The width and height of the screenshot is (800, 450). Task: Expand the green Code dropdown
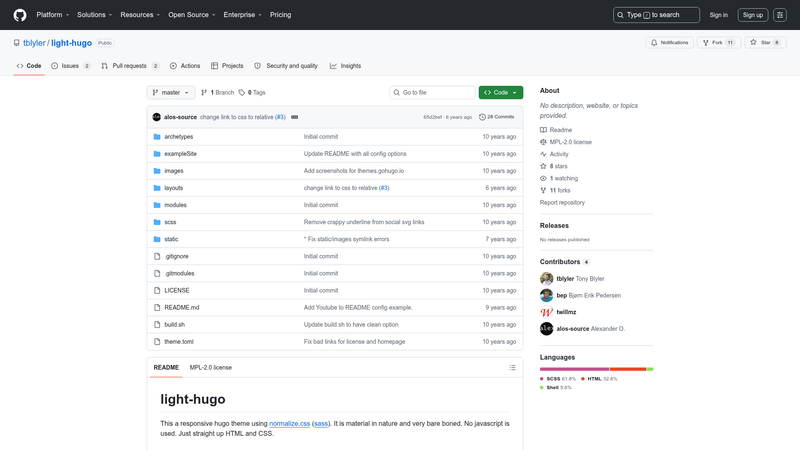tap(501, 92)
